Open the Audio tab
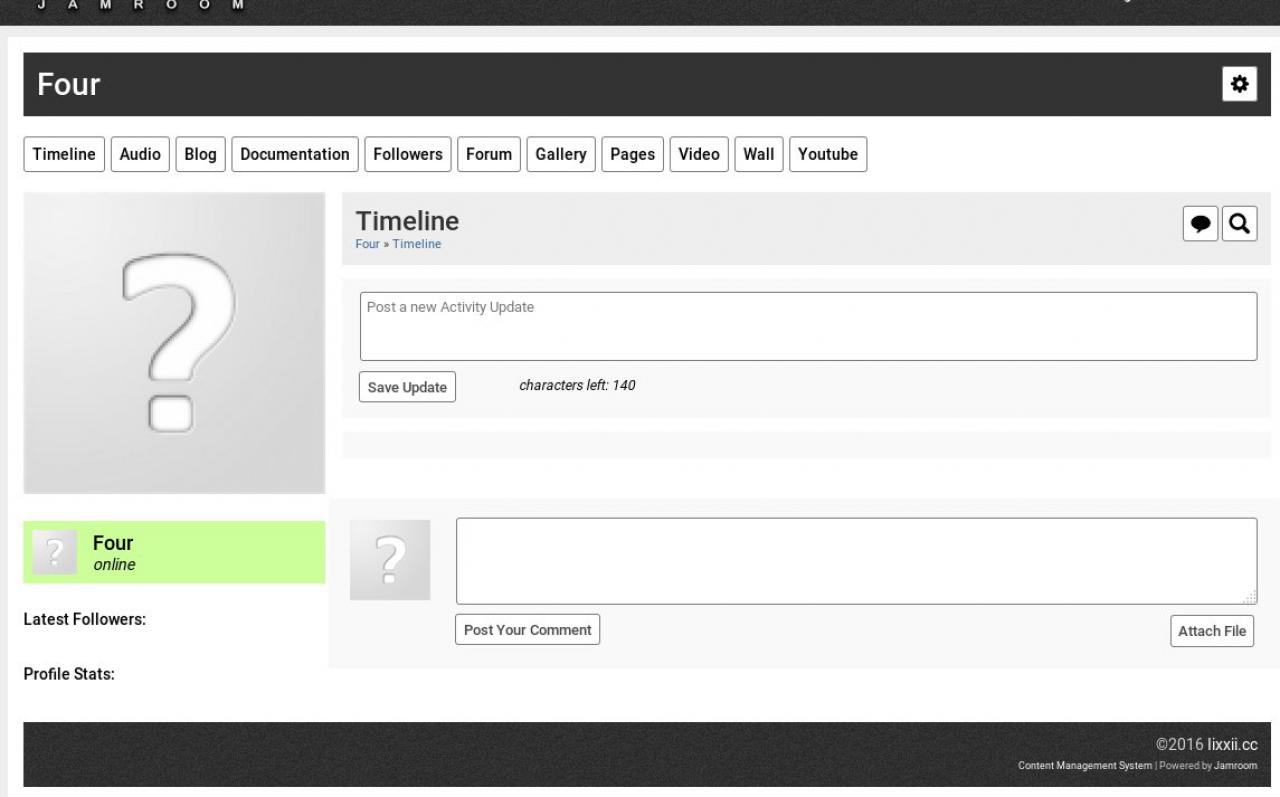 (140, 154)
